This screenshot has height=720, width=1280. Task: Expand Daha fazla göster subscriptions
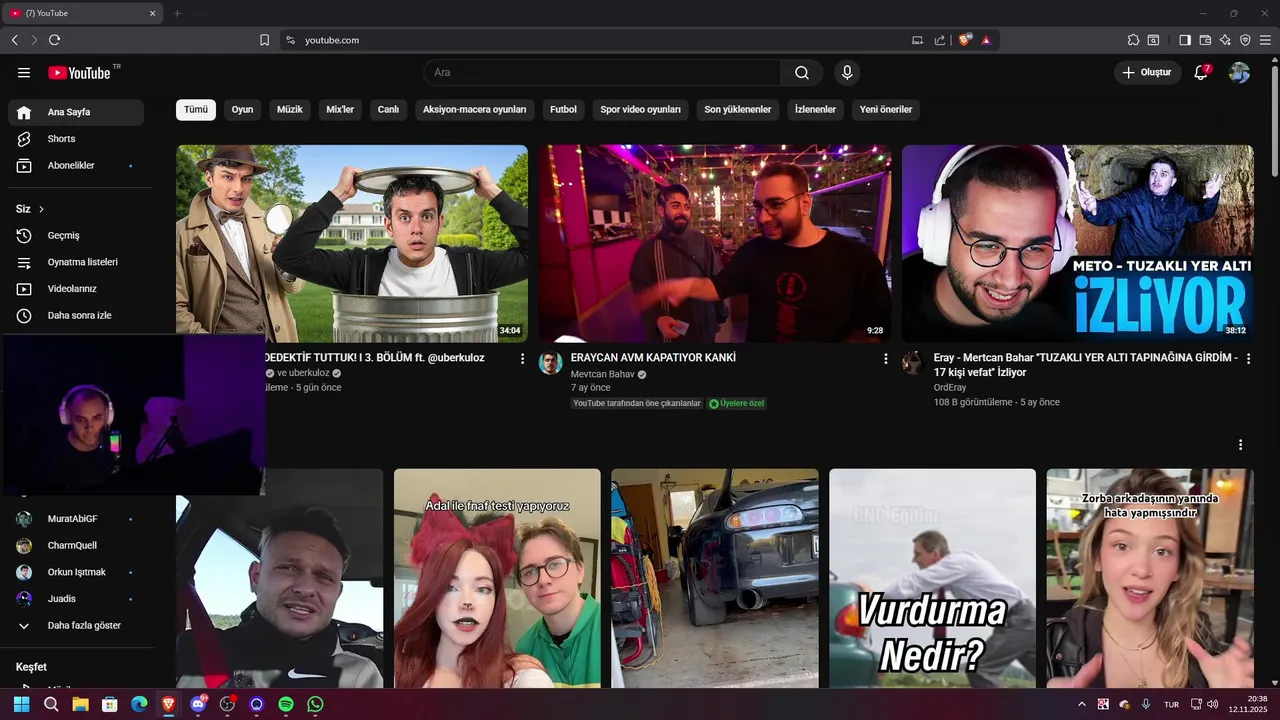click(x=76, y=625)
